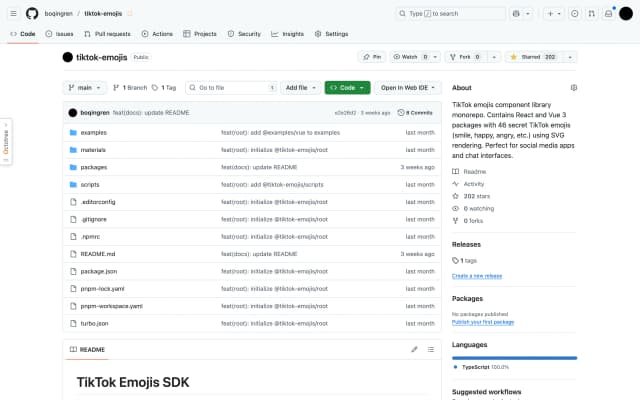Open the issues icon in top header

pyautogui.click(x=575, y=13)
